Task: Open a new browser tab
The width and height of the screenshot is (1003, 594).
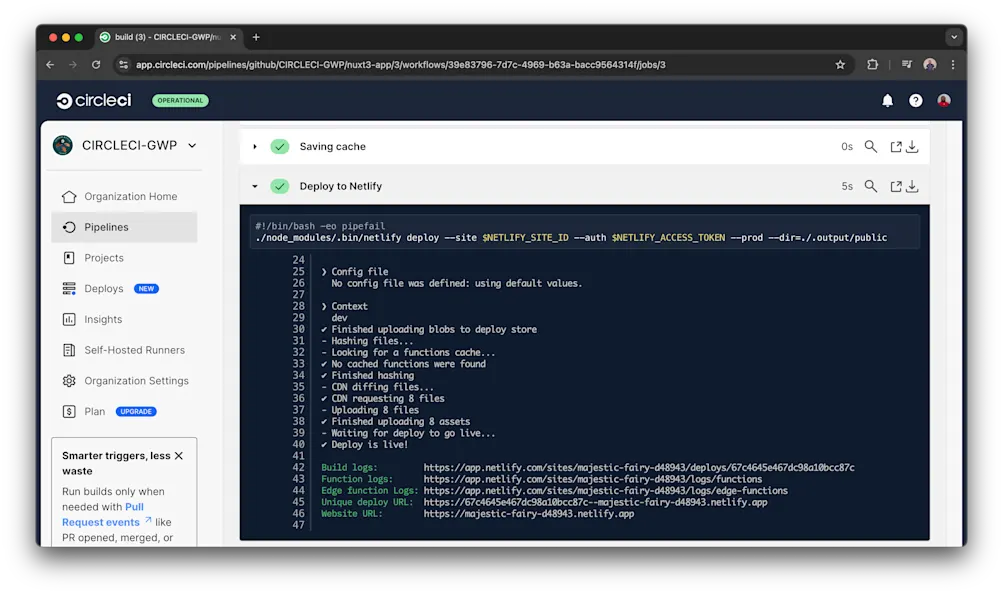Action: (x=256, y=37)
